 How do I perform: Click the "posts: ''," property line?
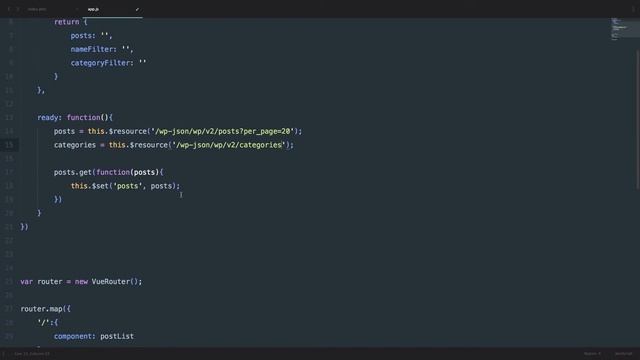(x=91, y=36)
